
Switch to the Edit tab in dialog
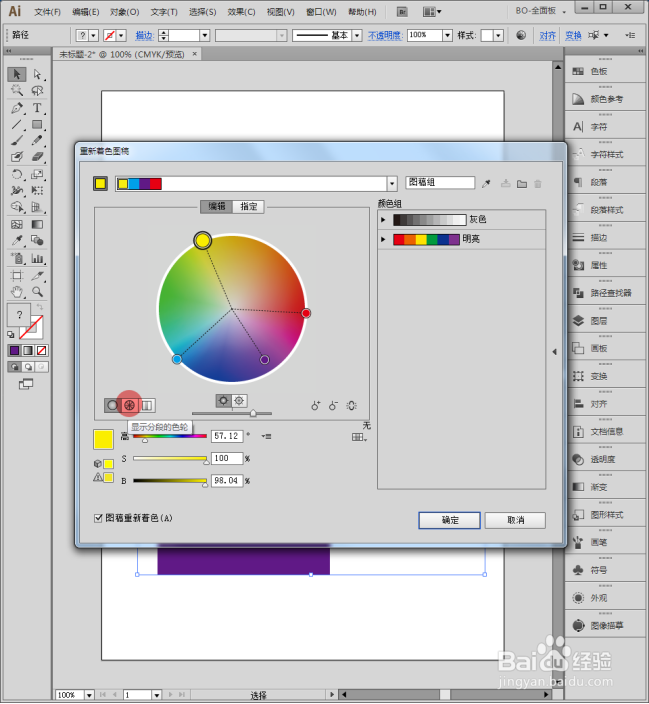pyautogui.click(x=216, y=207)
